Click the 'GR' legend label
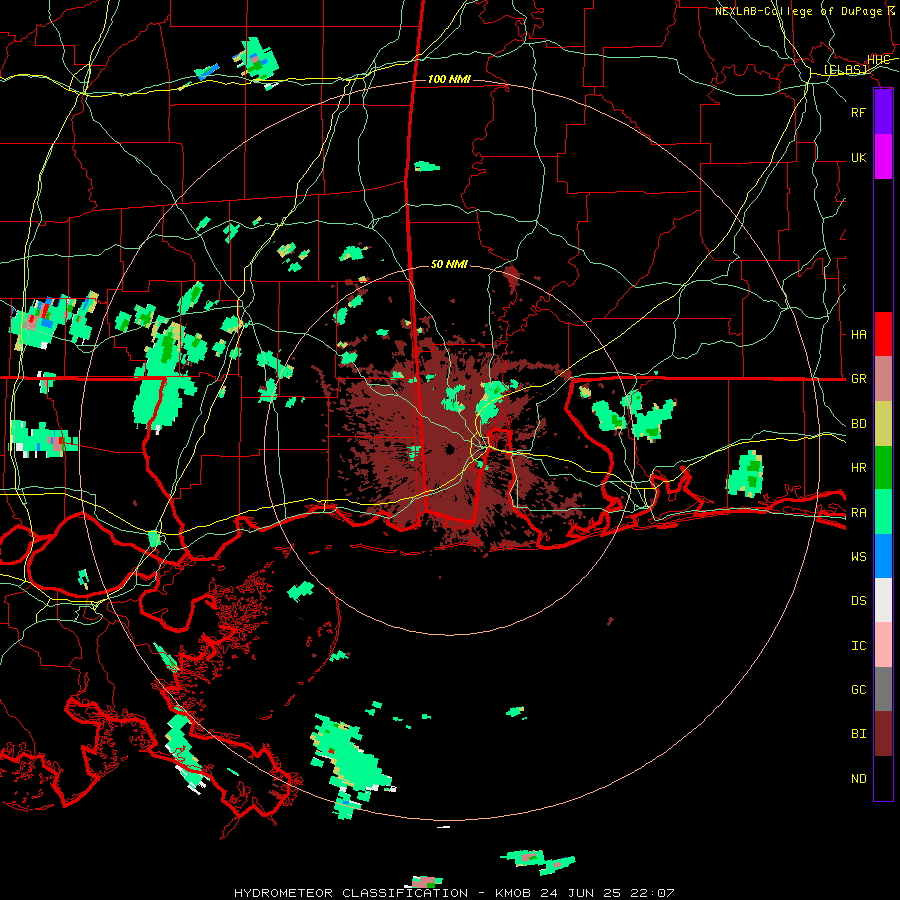Screen dimensions: 900x900 coord(858,379)
